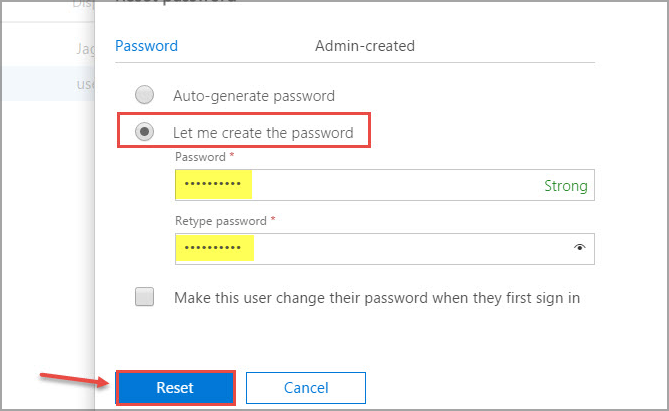Focus the Password input field
Image resolution: width=669 pixels, height=411 pixels.
(x=384, y=185)
